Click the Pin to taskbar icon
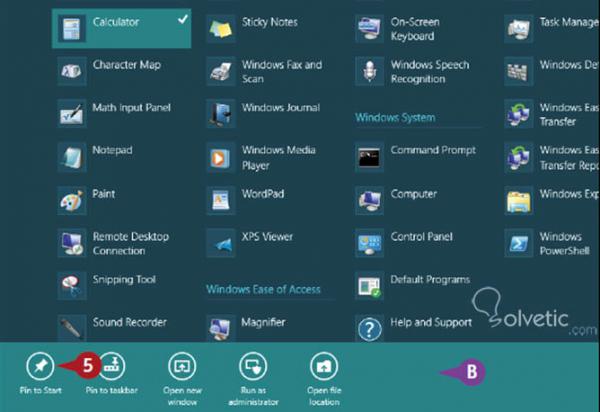This screenshot has width=600, height=412. point(112,366)
